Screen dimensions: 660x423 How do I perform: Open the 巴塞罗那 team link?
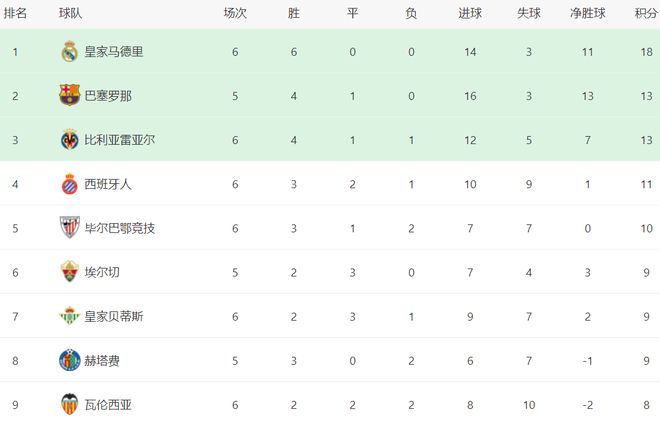(107, 96)
